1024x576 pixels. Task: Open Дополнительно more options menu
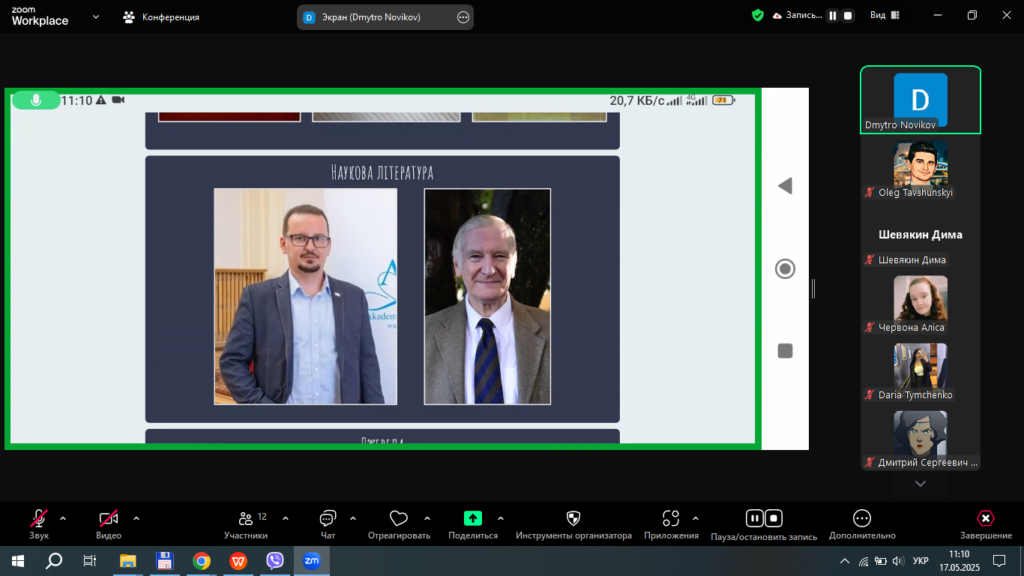tap(862, 524)
